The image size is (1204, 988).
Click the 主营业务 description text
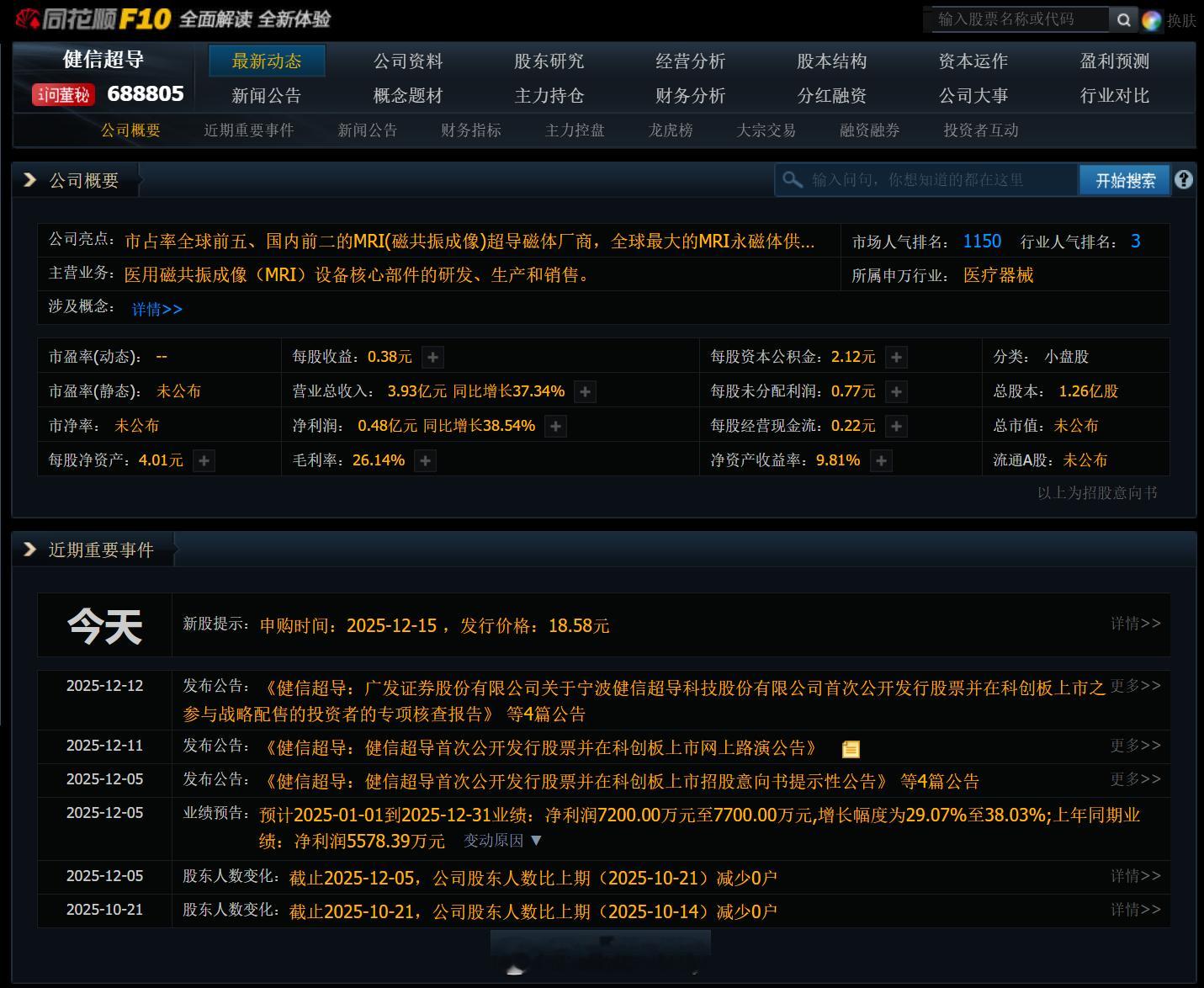(x=359, y=275)
